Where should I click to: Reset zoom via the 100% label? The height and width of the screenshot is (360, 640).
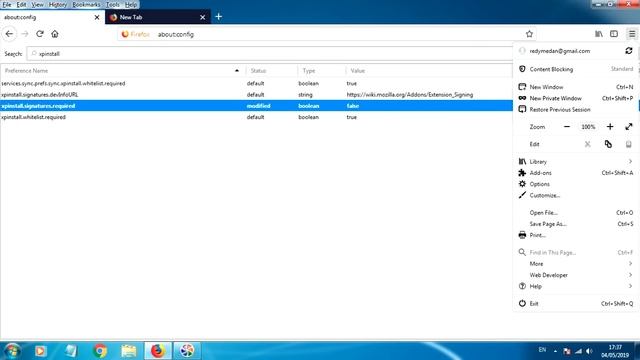point(588,127)
